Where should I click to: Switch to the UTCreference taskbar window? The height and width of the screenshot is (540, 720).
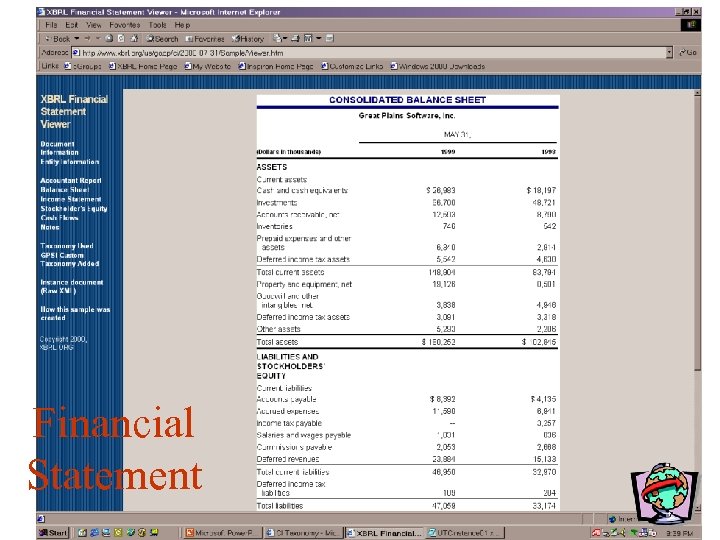465,533
